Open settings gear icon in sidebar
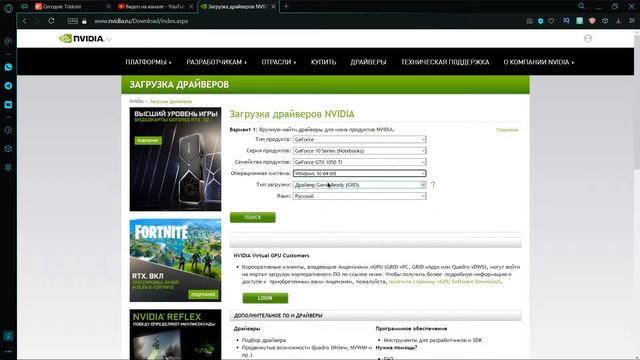The image size is (640, 360). click(x=8, y=167)
